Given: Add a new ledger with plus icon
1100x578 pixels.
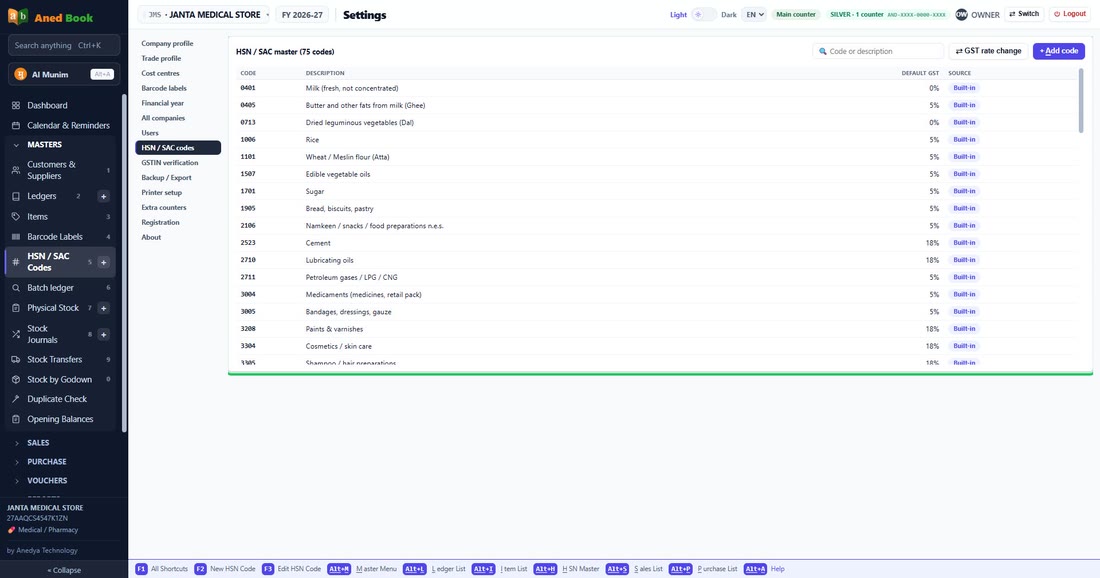Looking at the screenshot, I should click(x=103, y=196).
